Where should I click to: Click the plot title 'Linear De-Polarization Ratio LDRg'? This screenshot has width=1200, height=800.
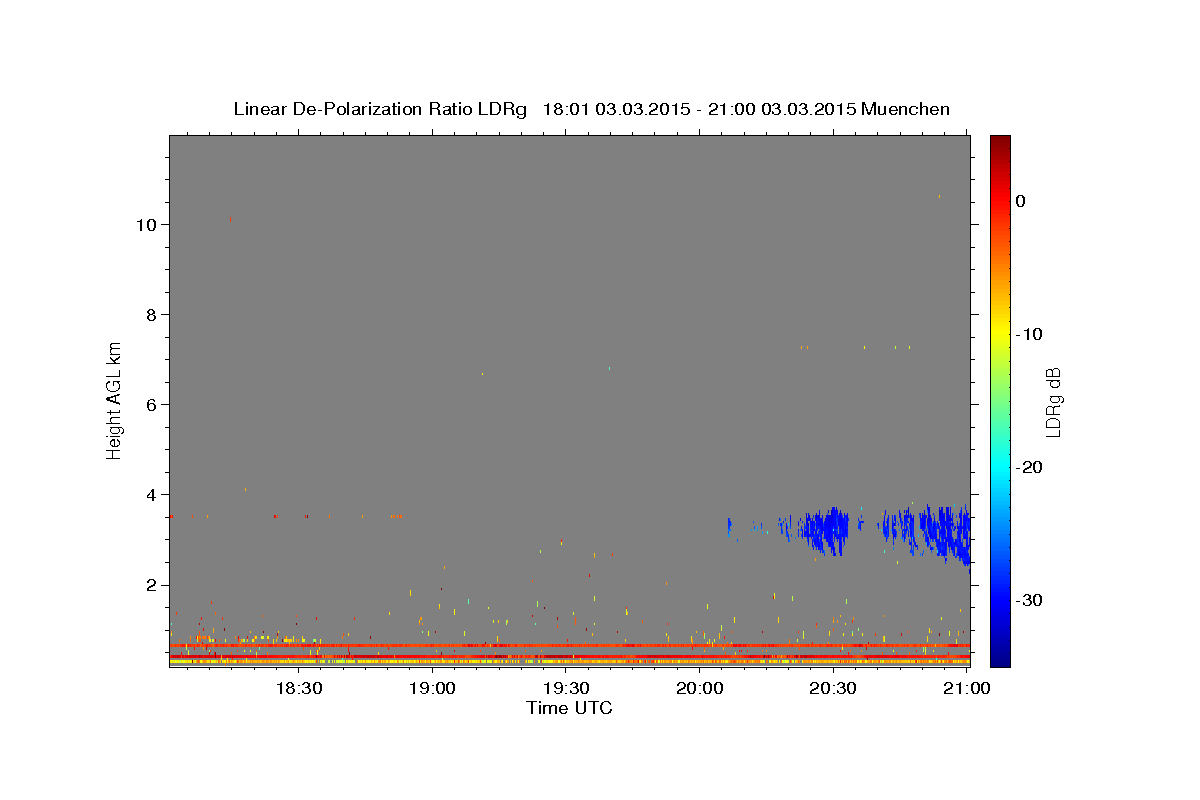pos(380,109)
